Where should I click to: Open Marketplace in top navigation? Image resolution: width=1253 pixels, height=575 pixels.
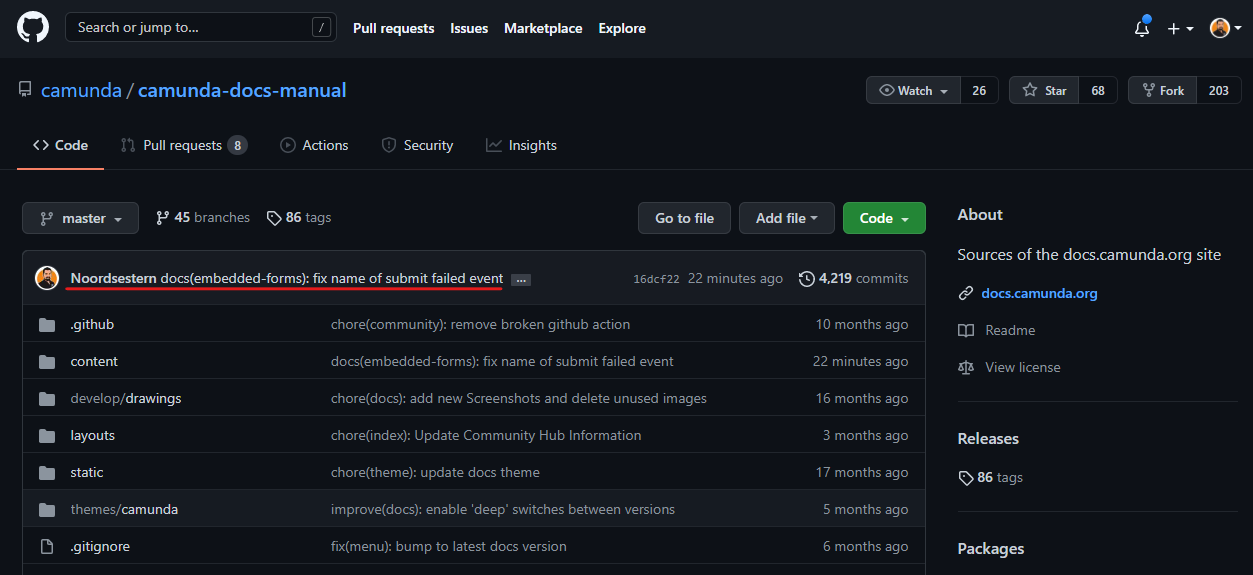point(543,28)
